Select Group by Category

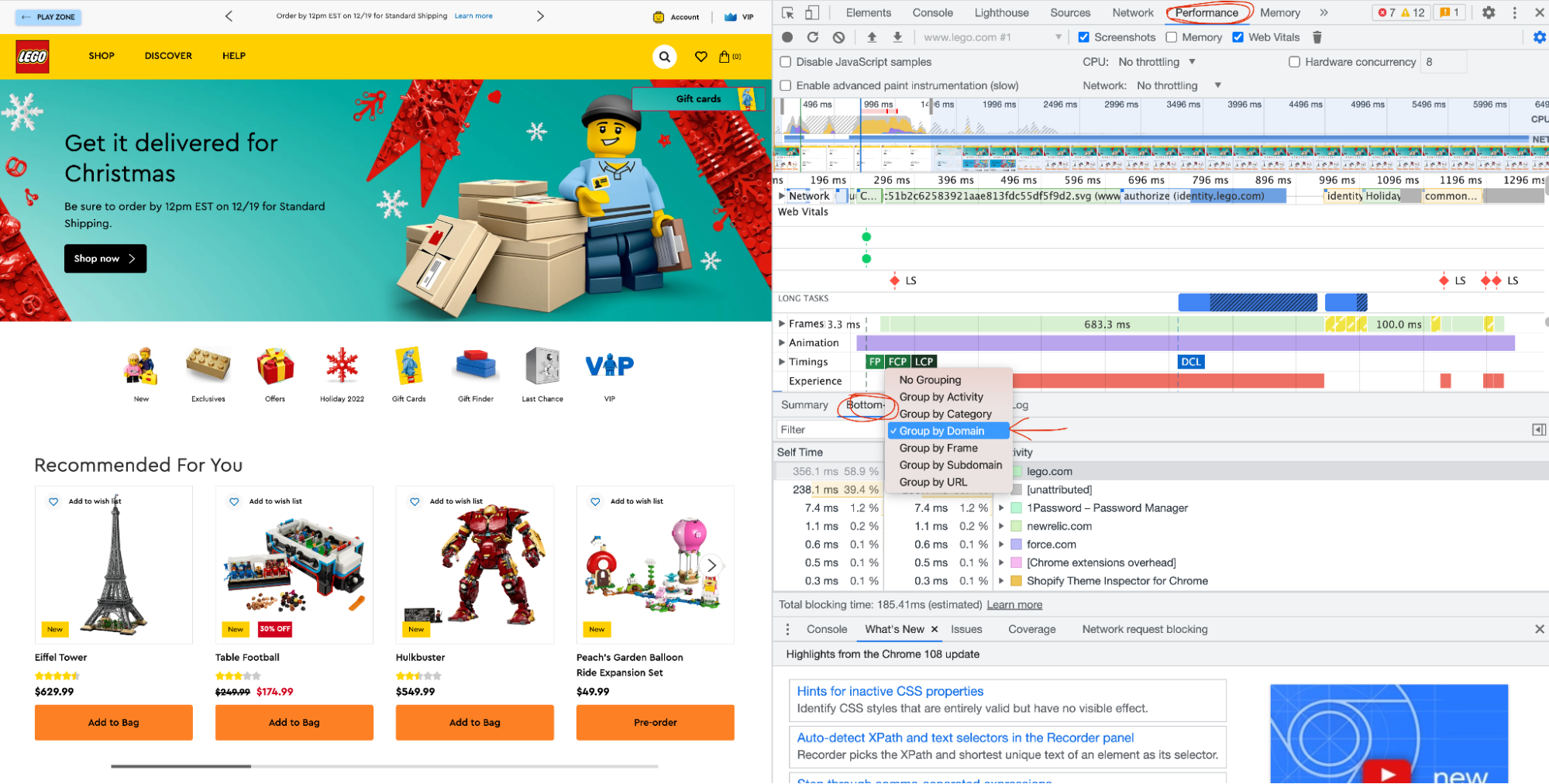pos(949,414)
